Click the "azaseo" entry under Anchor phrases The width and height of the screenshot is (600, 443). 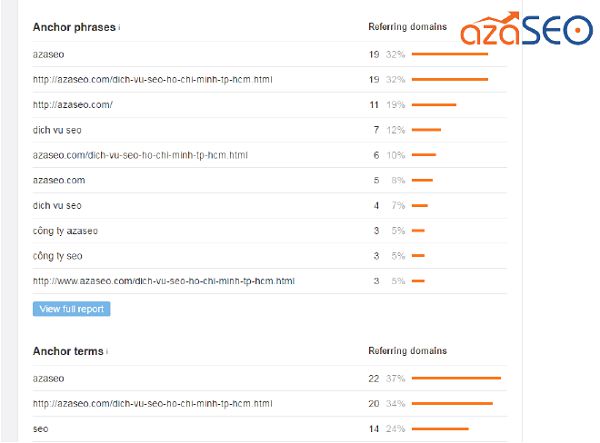coord(48,54)
